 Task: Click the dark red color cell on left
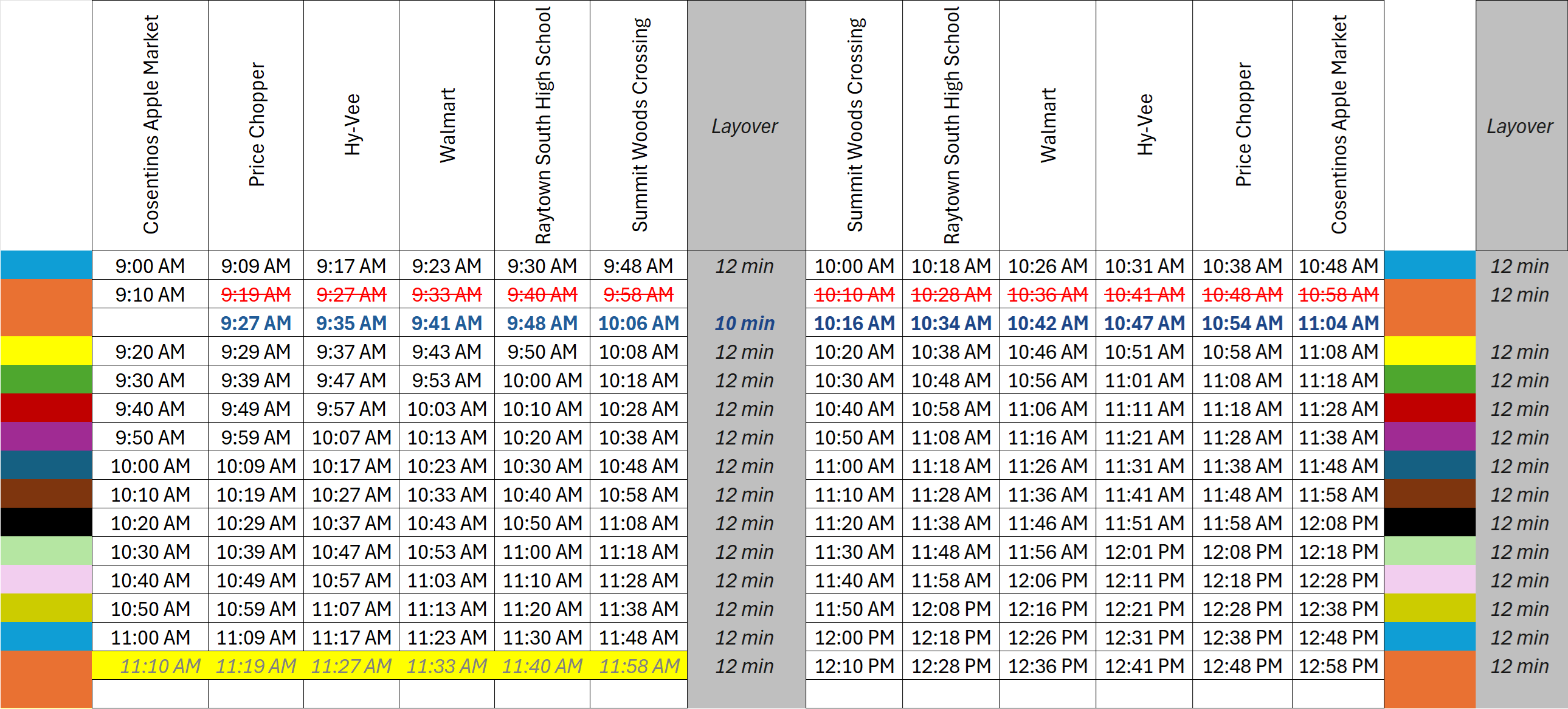click(x=46, y=409)
